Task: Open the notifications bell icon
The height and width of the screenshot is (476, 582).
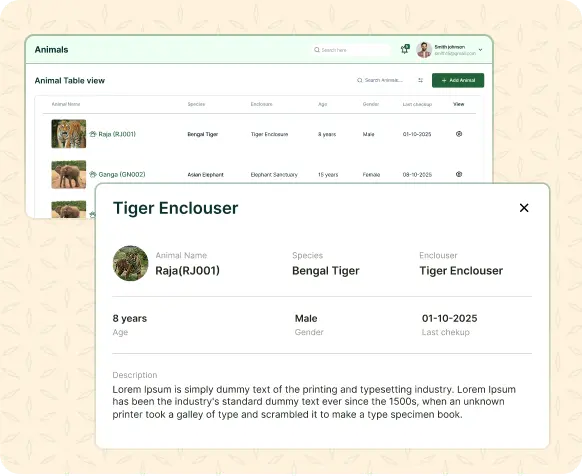Action: (x=405, y=49)
